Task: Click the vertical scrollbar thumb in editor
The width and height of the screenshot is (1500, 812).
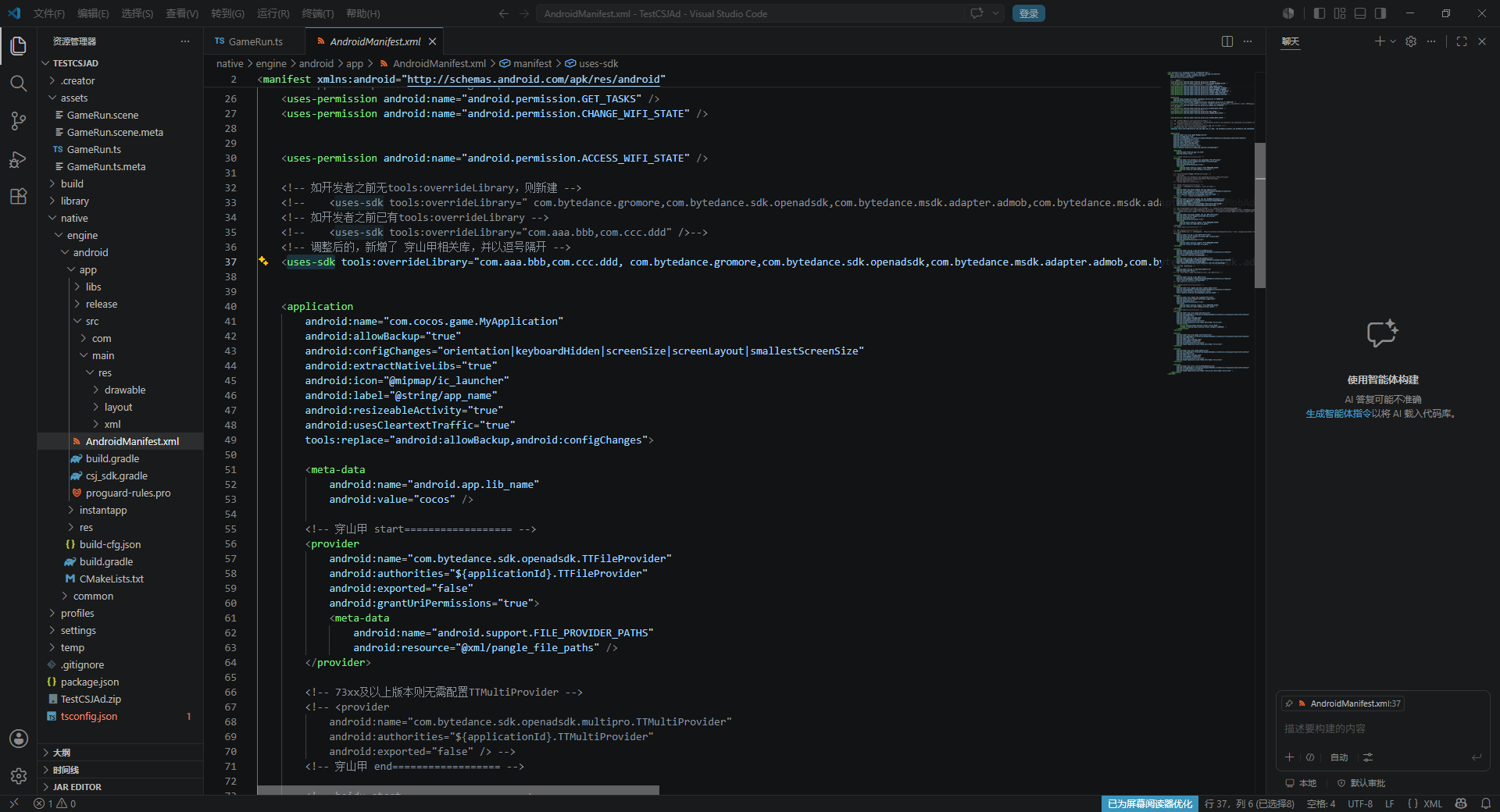Action: coord(1259,215)
